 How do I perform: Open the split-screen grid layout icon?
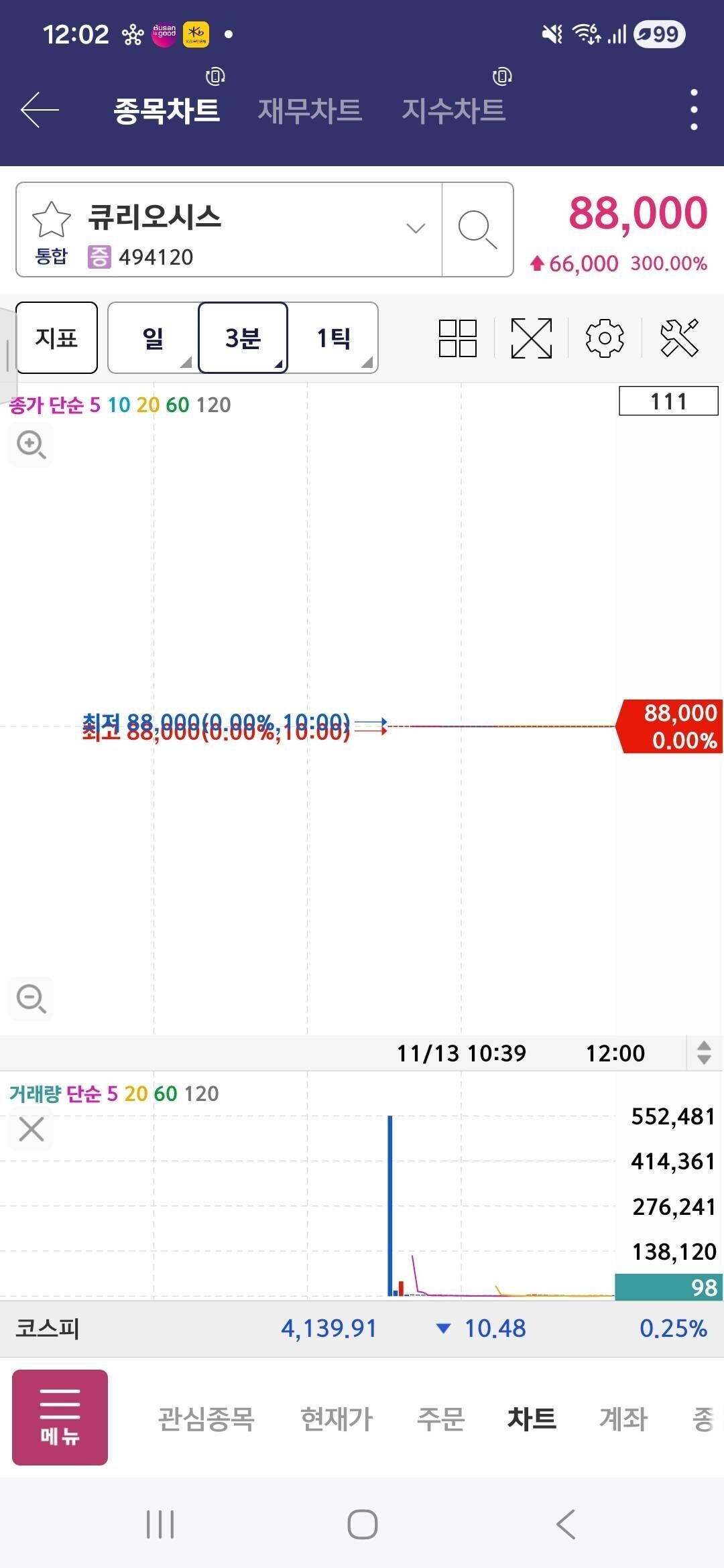point(458,338)
